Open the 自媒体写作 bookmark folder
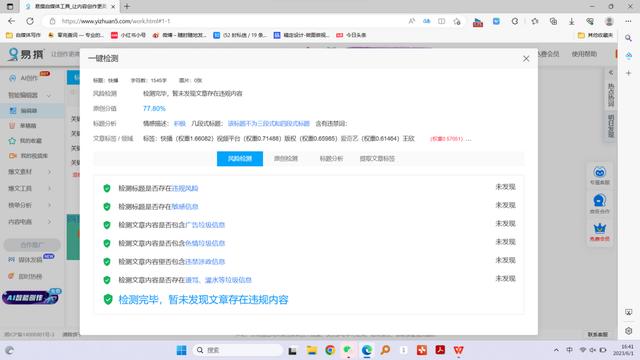This screenshot has width=640, height=360. tap(24, 36)
